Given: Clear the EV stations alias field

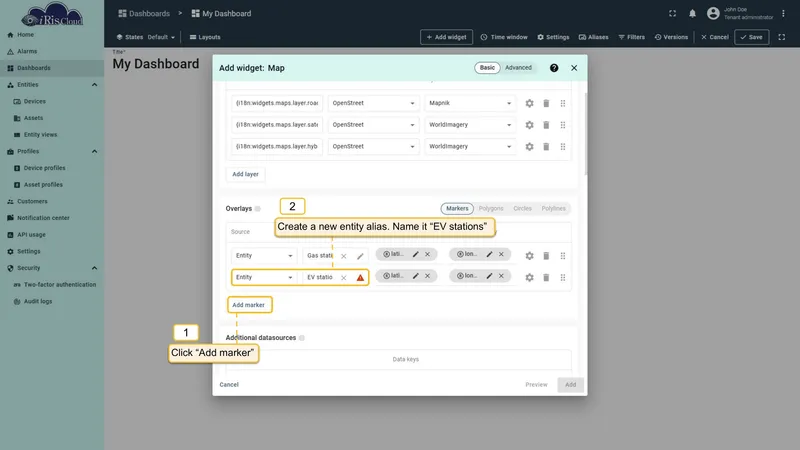Looking at the screenshot, I should click(344, 278).
